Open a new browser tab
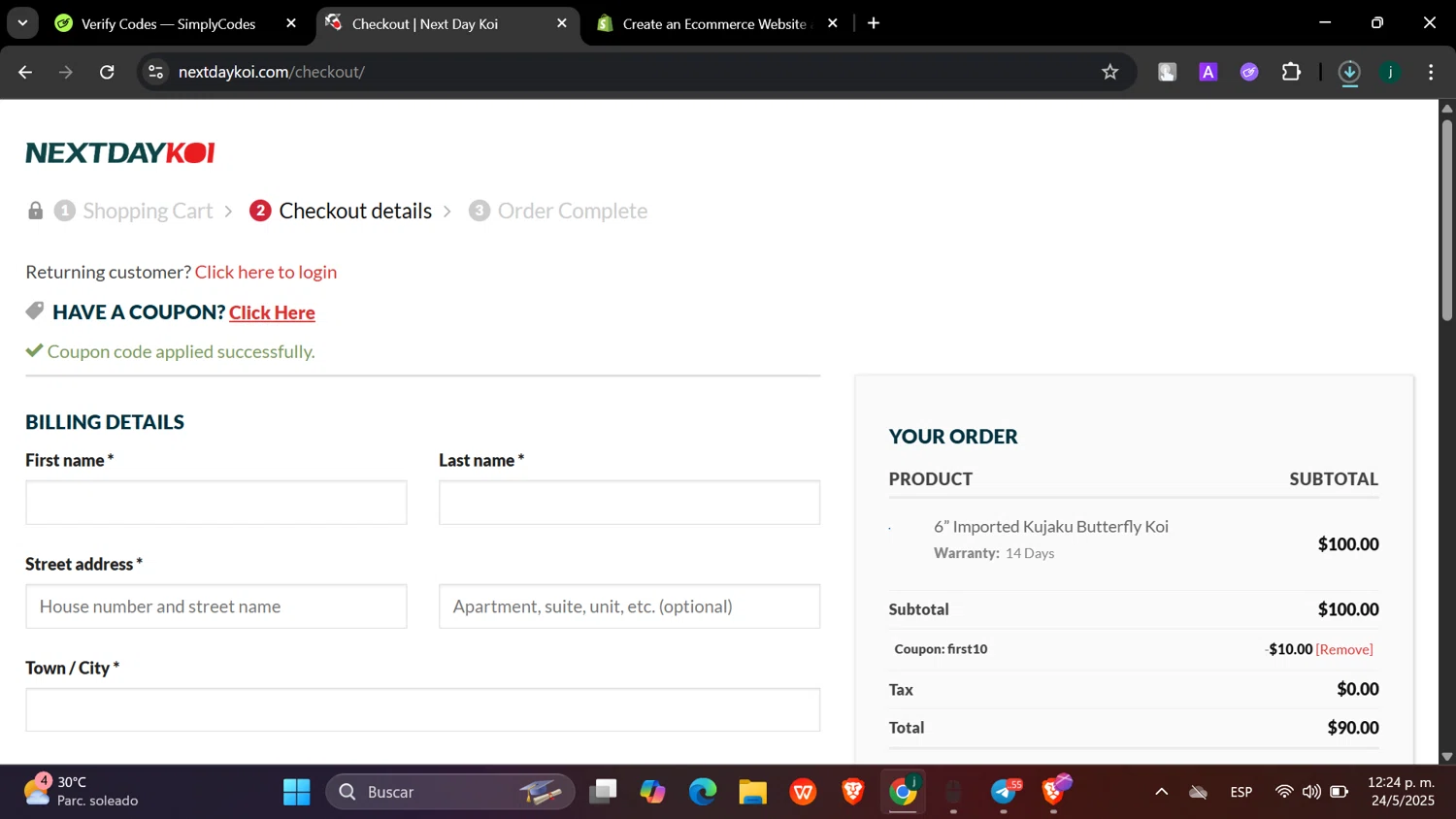Screen dimensions: 1456x819 pos(874,23)
